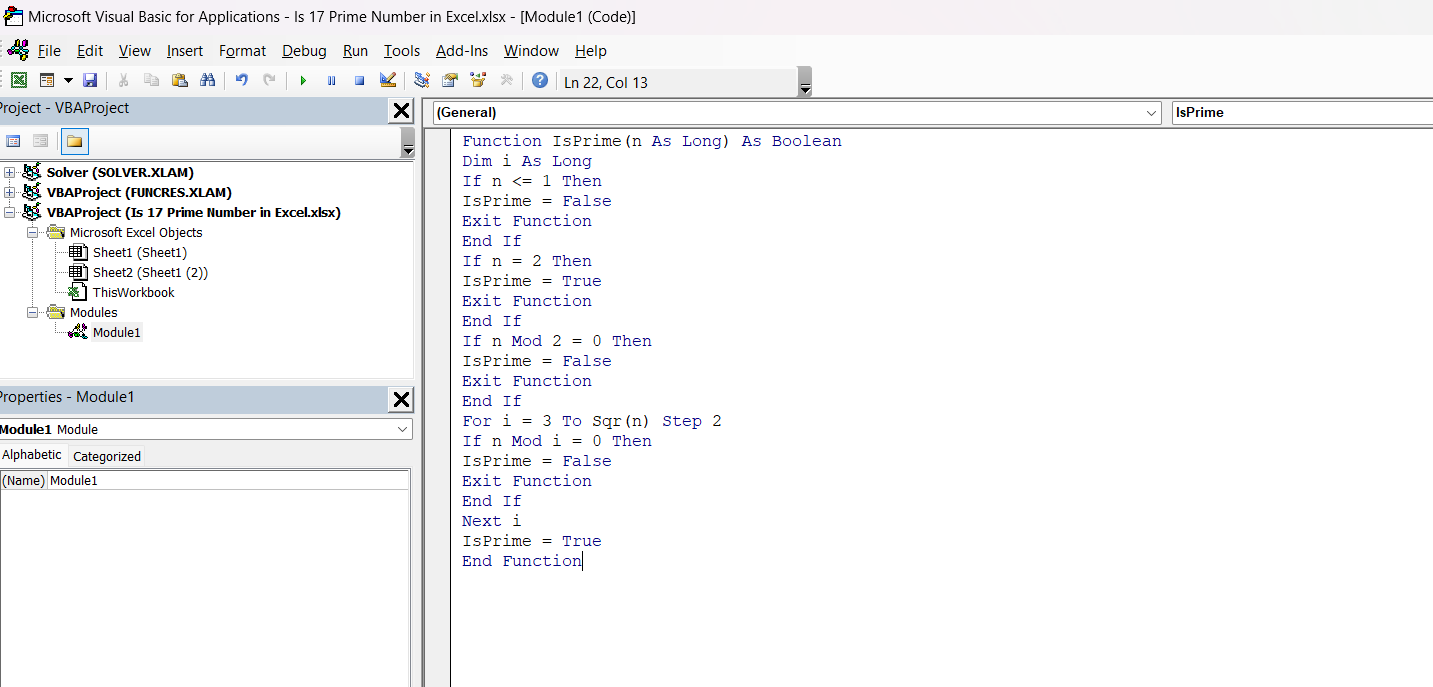
Task: Close the Project - VBAProject panel
Action: 401,111
